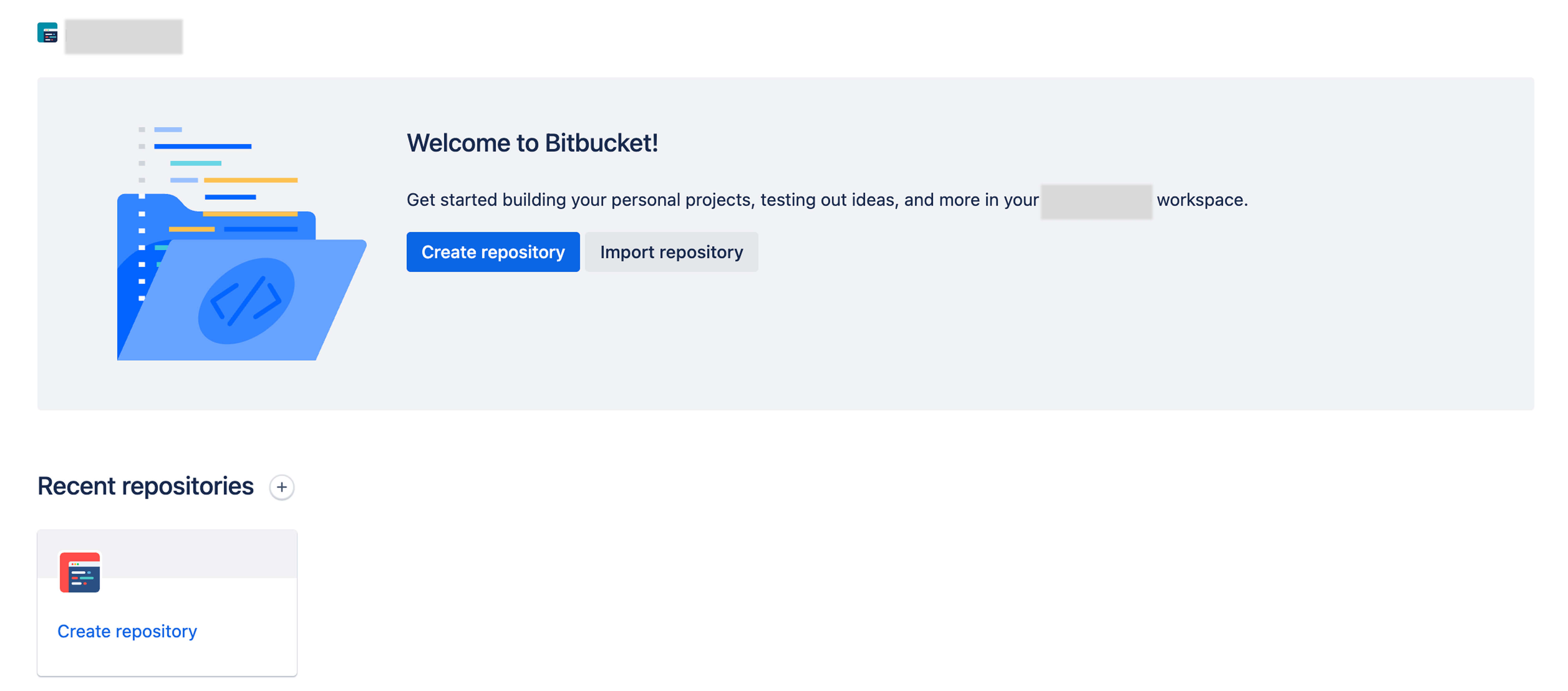This screenshot has width=1568, height=691.
Task: Click the blurred workspace name in the welcome text
Action: point(1096,201)
